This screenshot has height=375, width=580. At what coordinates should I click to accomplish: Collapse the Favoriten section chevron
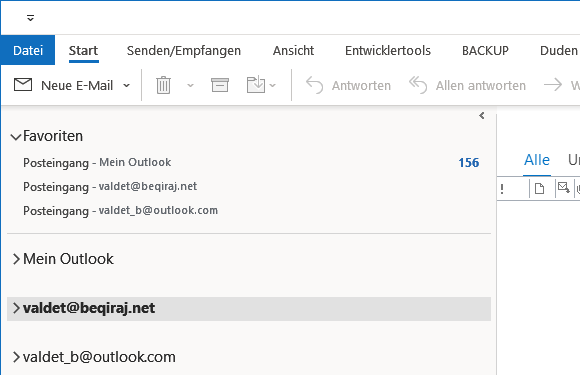pyautogui.click(x=16, y=137)
